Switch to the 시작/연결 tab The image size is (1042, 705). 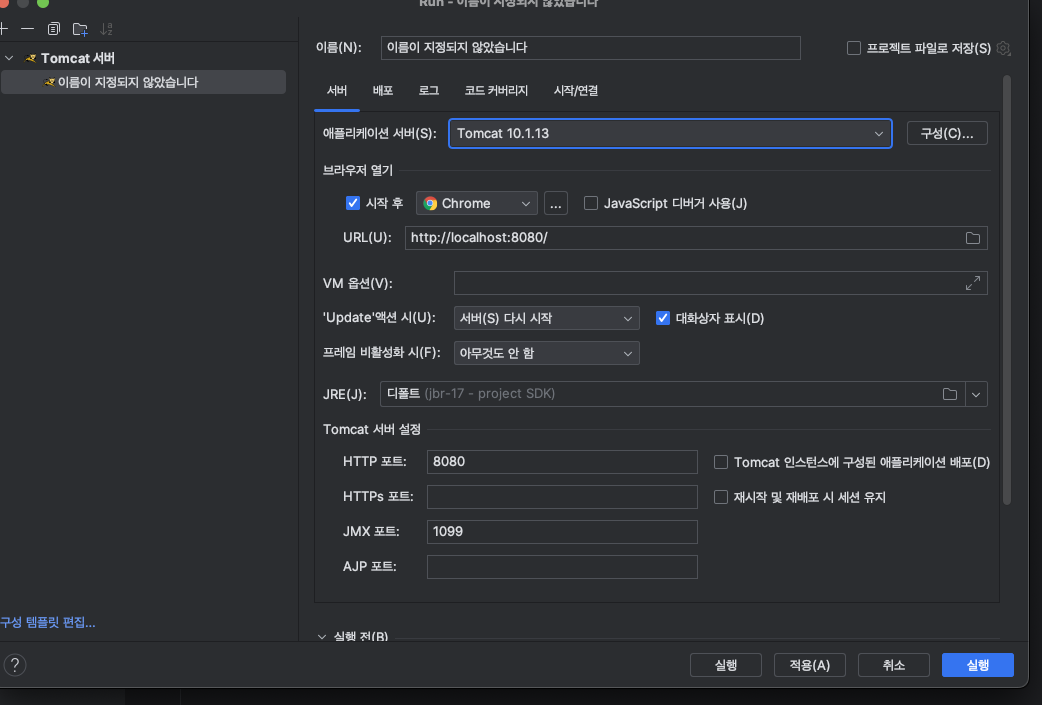575,90
